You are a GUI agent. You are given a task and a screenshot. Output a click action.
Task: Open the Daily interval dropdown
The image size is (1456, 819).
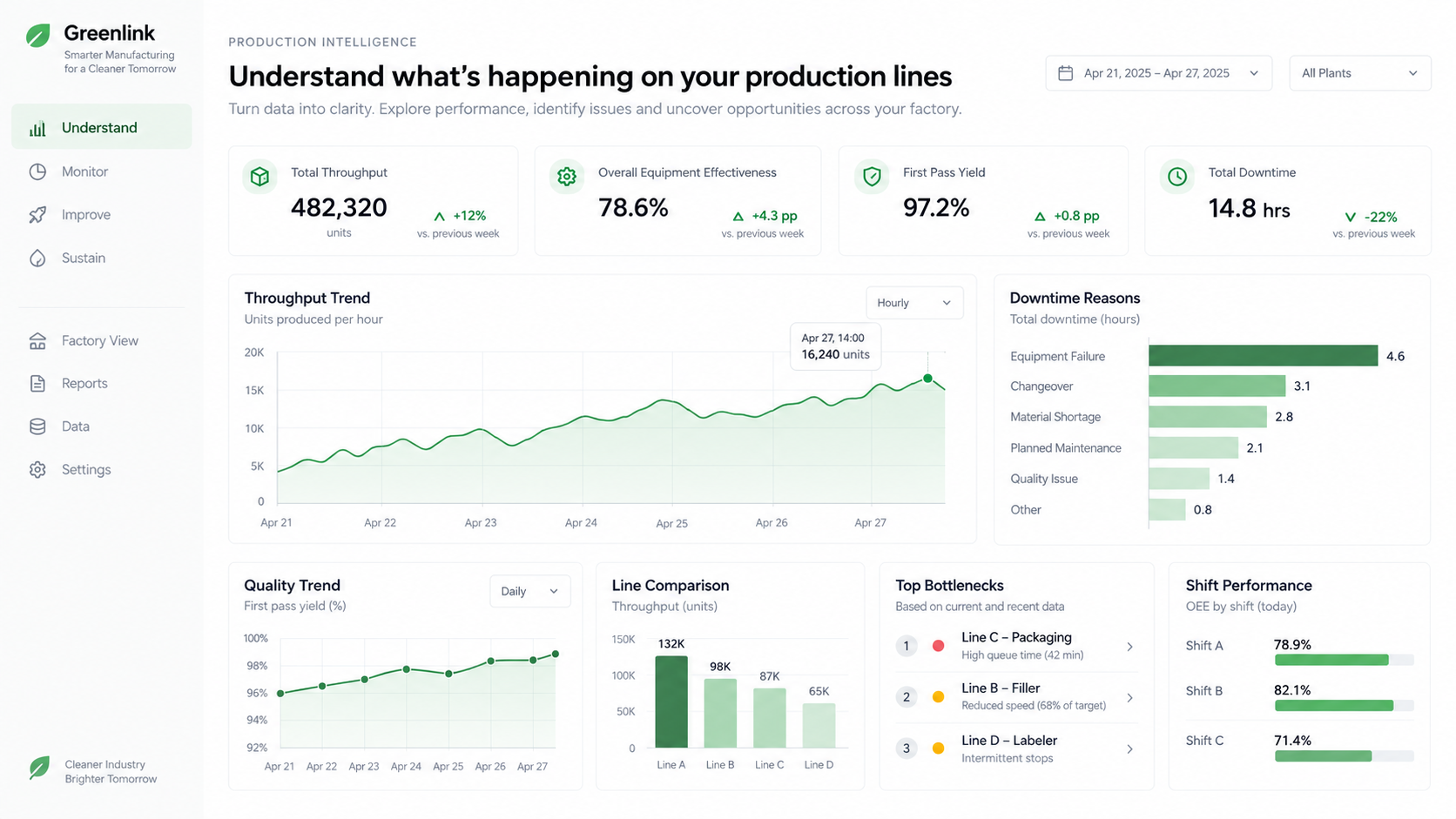point(529,591)
